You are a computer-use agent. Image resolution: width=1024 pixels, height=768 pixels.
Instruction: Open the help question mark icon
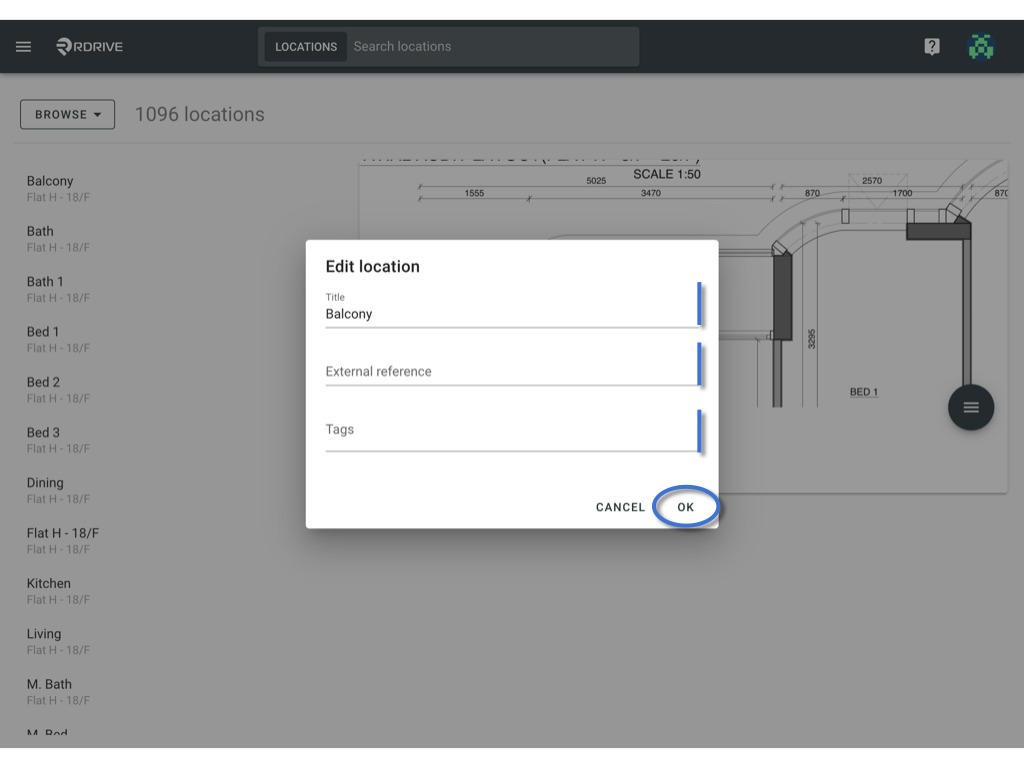tap(932, 46)
